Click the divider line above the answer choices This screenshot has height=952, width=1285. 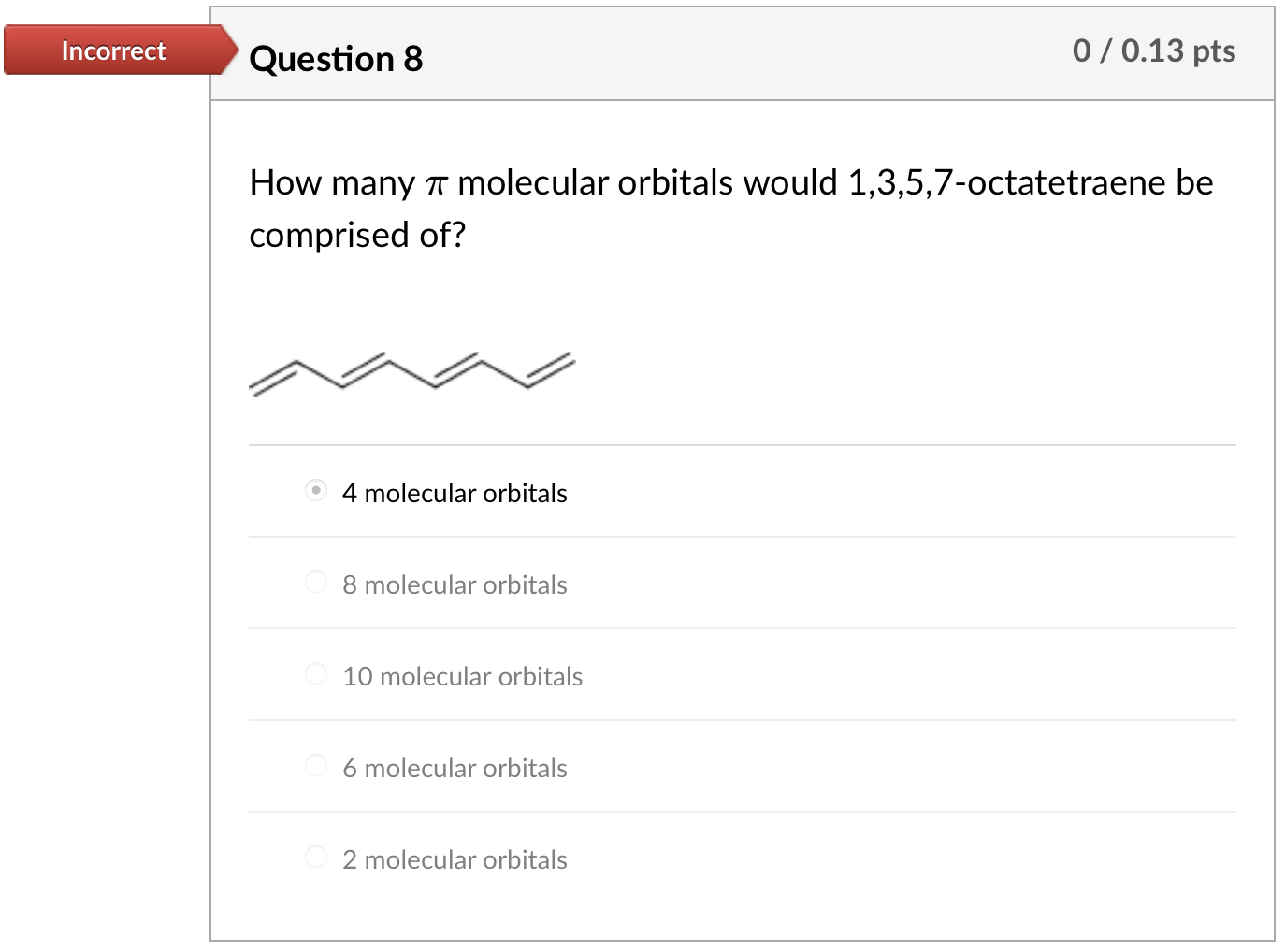[744, 444]
